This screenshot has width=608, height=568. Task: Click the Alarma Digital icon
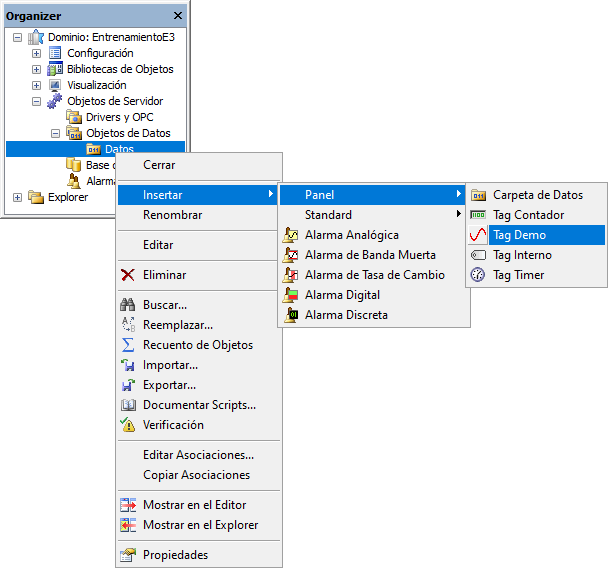291,295
